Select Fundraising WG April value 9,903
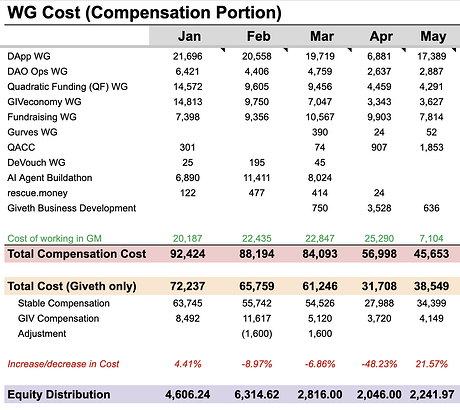 click(379, 117)
